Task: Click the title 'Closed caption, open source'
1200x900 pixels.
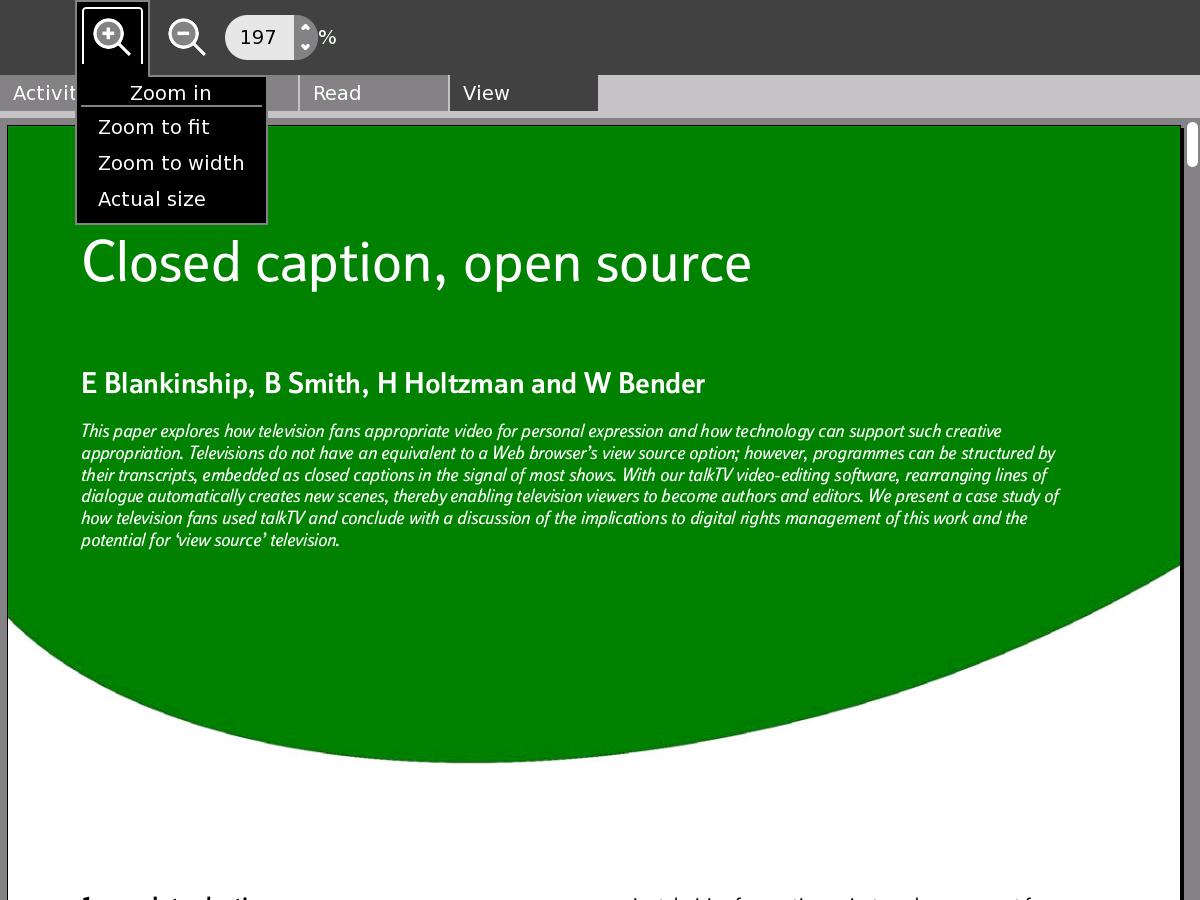Action: 416,263
